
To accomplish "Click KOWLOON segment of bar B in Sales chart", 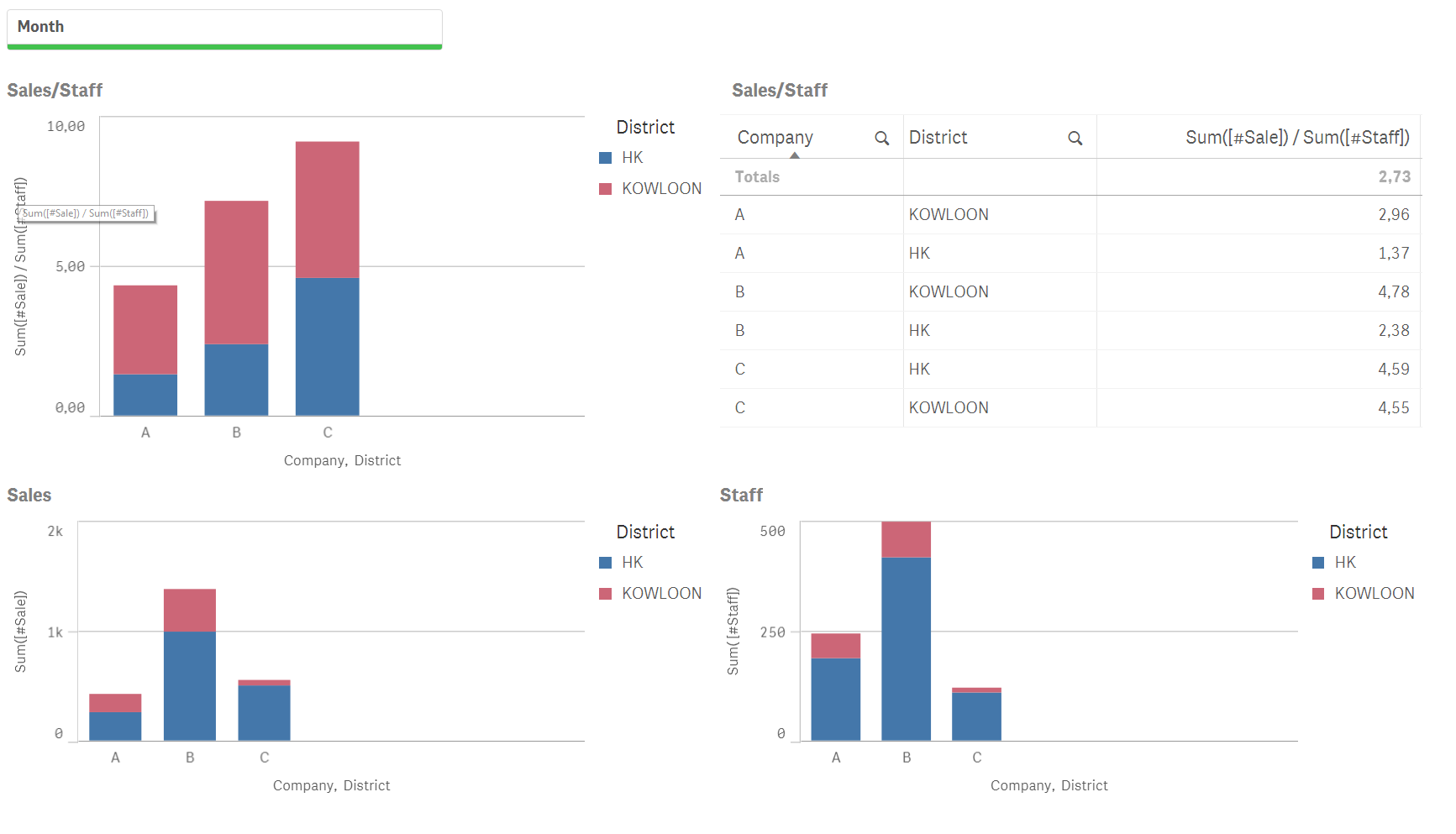I will coord(190,611).
